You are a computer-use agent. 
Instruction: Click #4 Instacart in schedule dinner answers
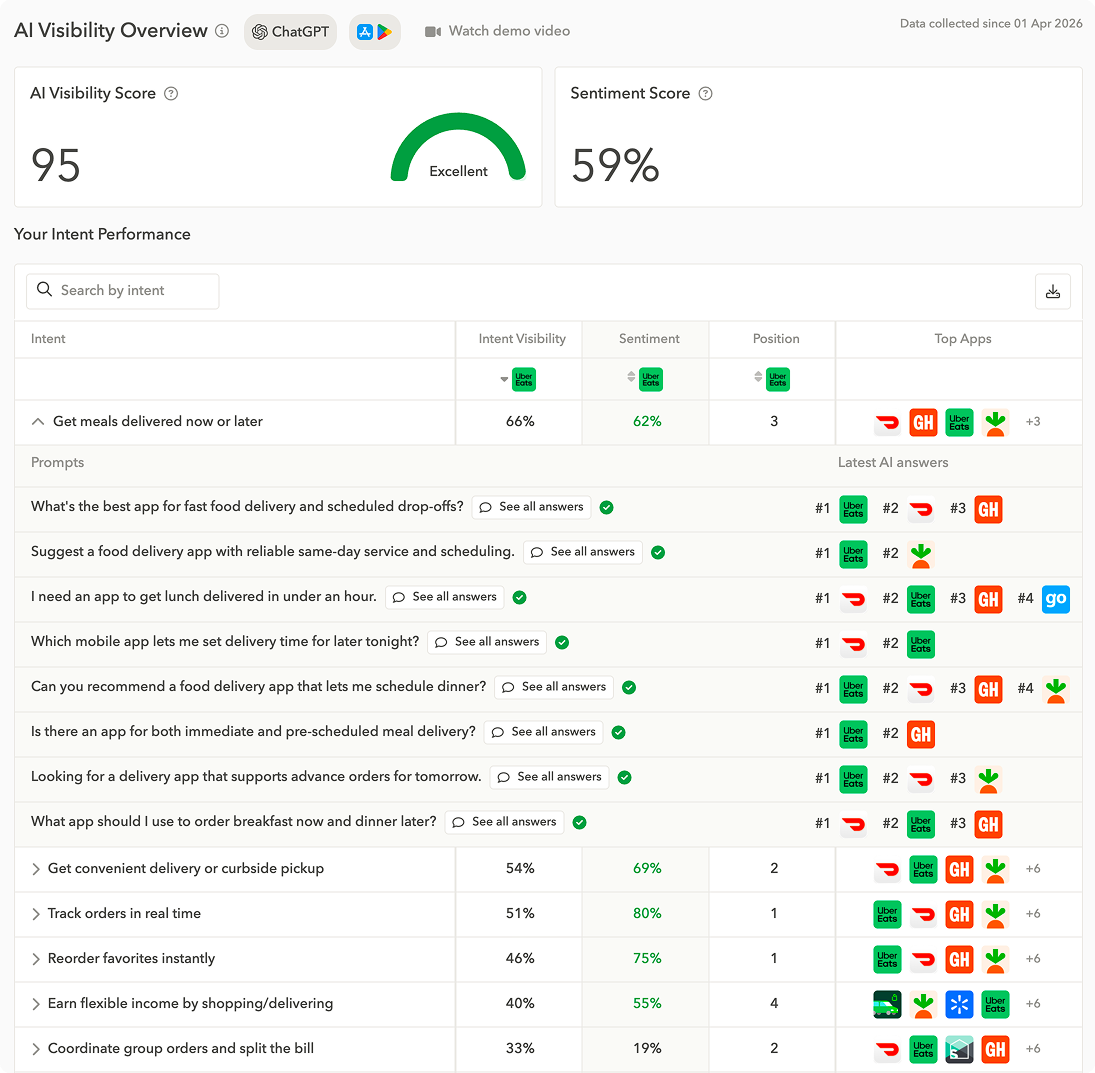click(x=1056, y=689)
